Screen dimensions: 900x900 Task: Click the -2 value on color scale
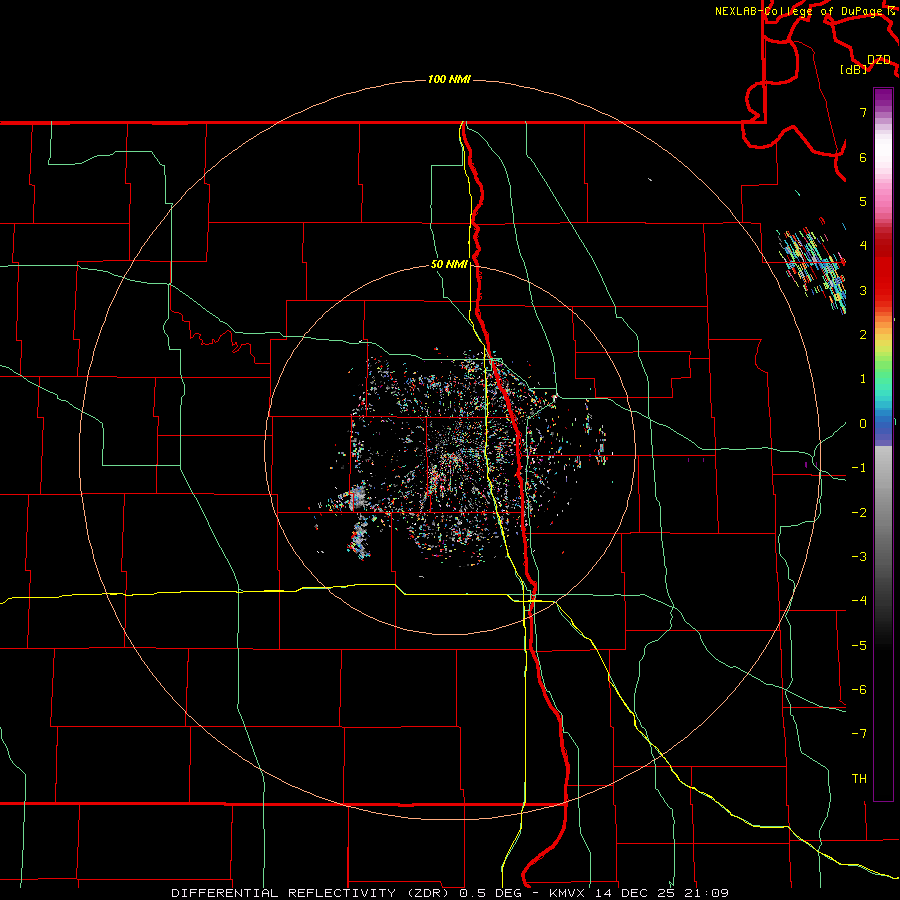click(859, 513)
